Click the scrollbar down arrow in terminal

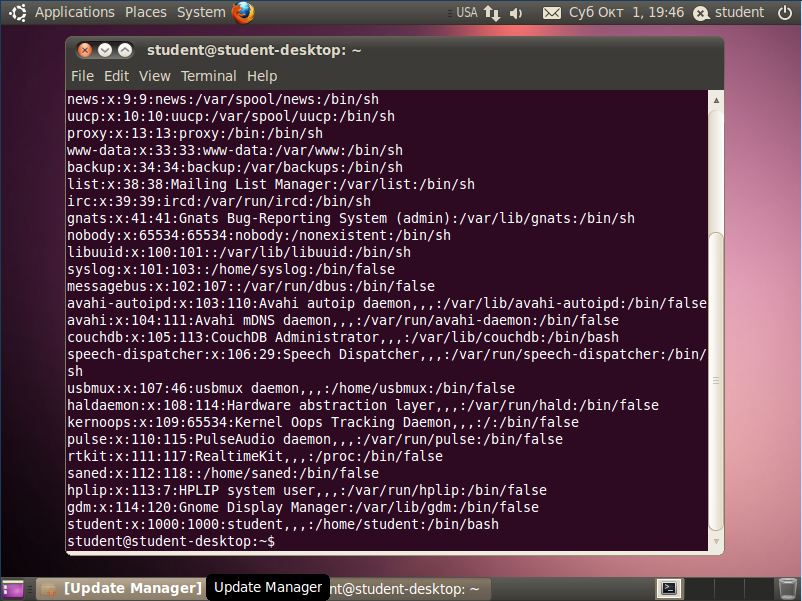[x=716, y=541]
